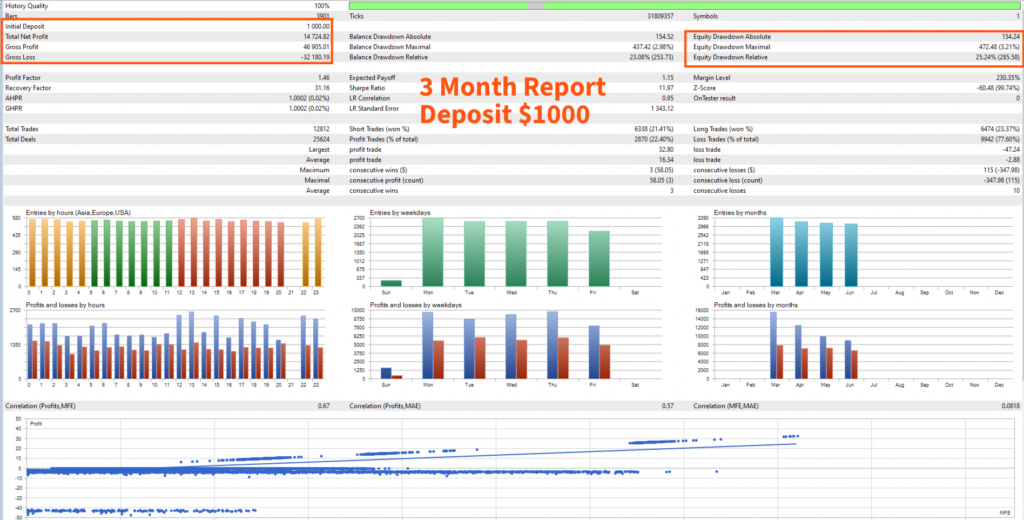Screen dimensions: 1024x520
Task: Select Balance Drawdown Relative value 23.08% (253.73)
Action: pos(650,57)
